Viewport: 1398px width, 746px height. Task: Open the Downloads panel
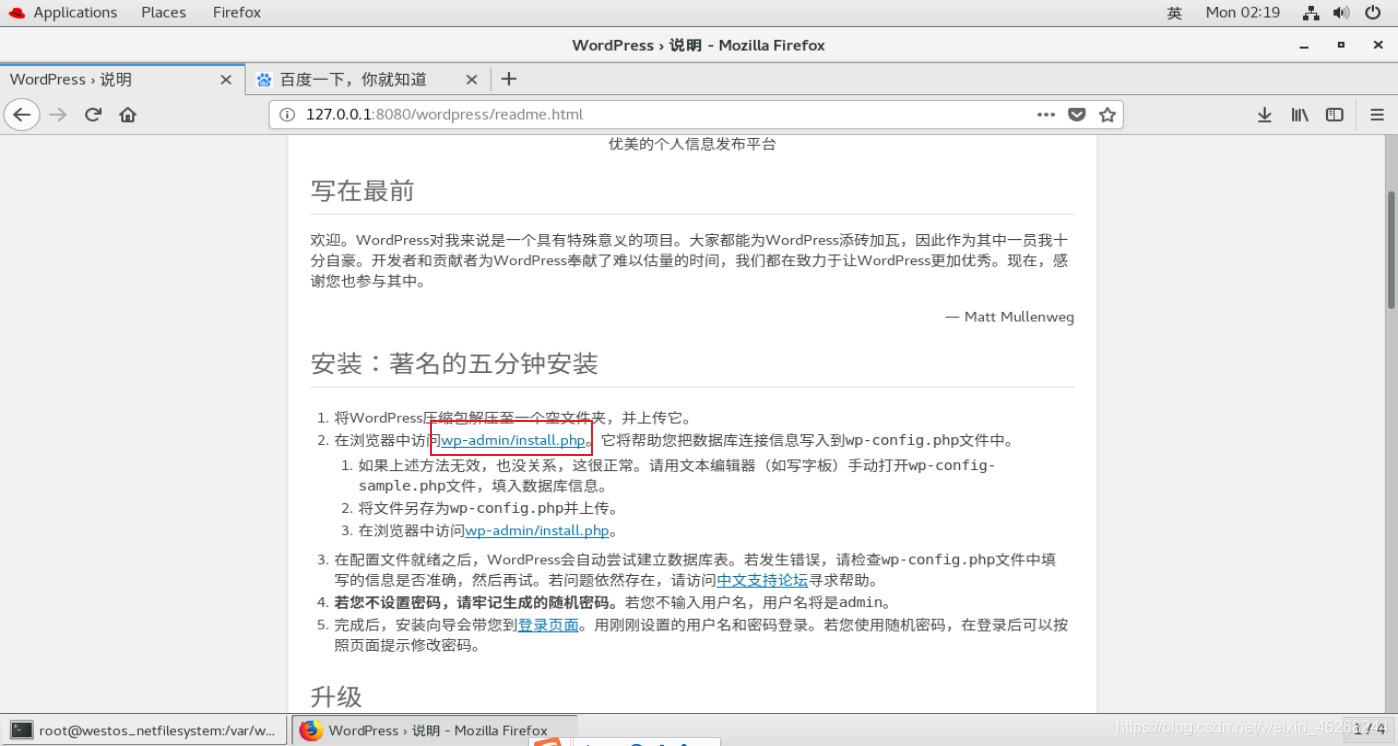pyautogui.click(x=1264, y=115)
